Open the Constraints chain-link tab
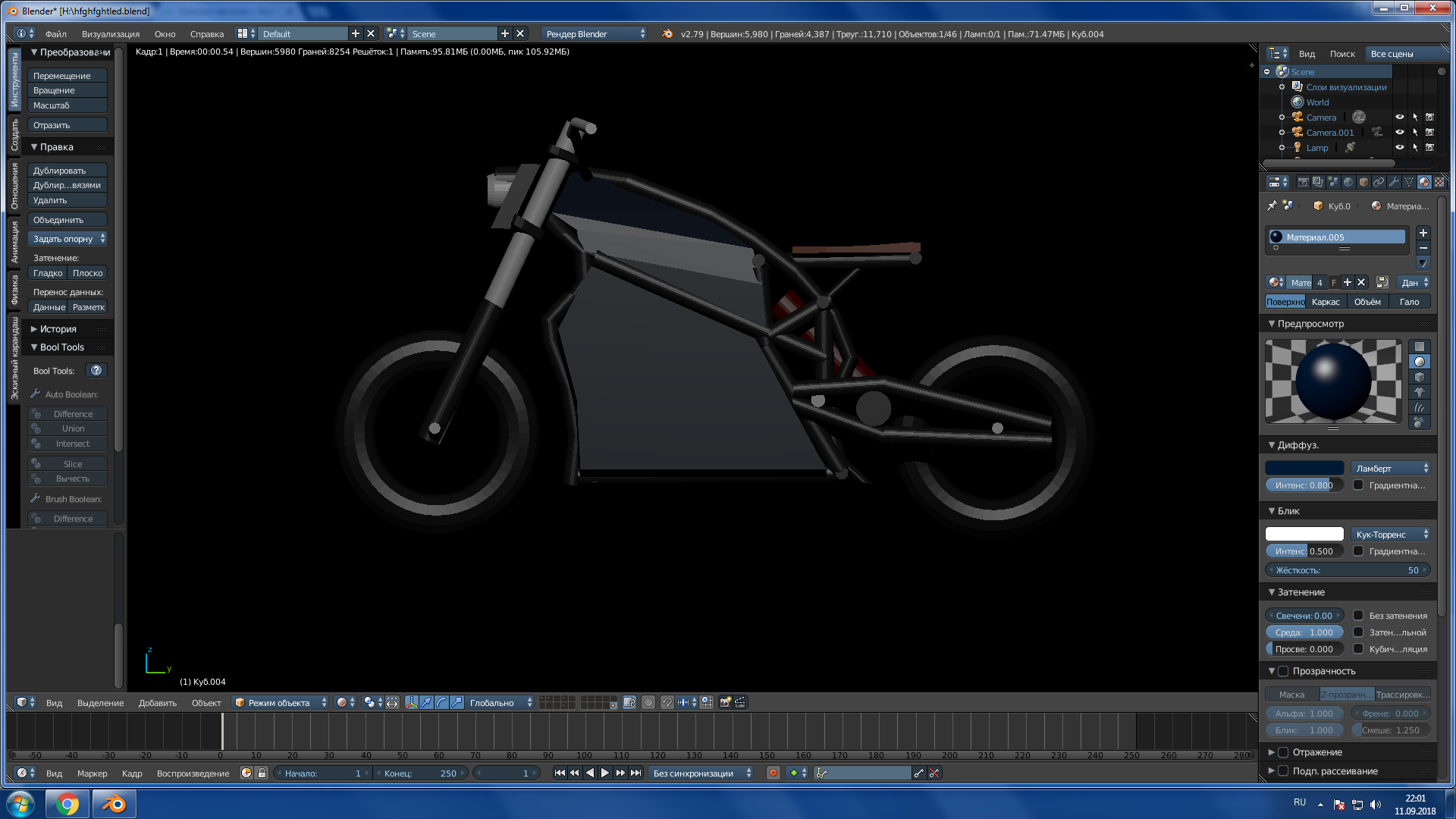The height and width of the screenshot is (819, 1456). (x=1379, y=182)
